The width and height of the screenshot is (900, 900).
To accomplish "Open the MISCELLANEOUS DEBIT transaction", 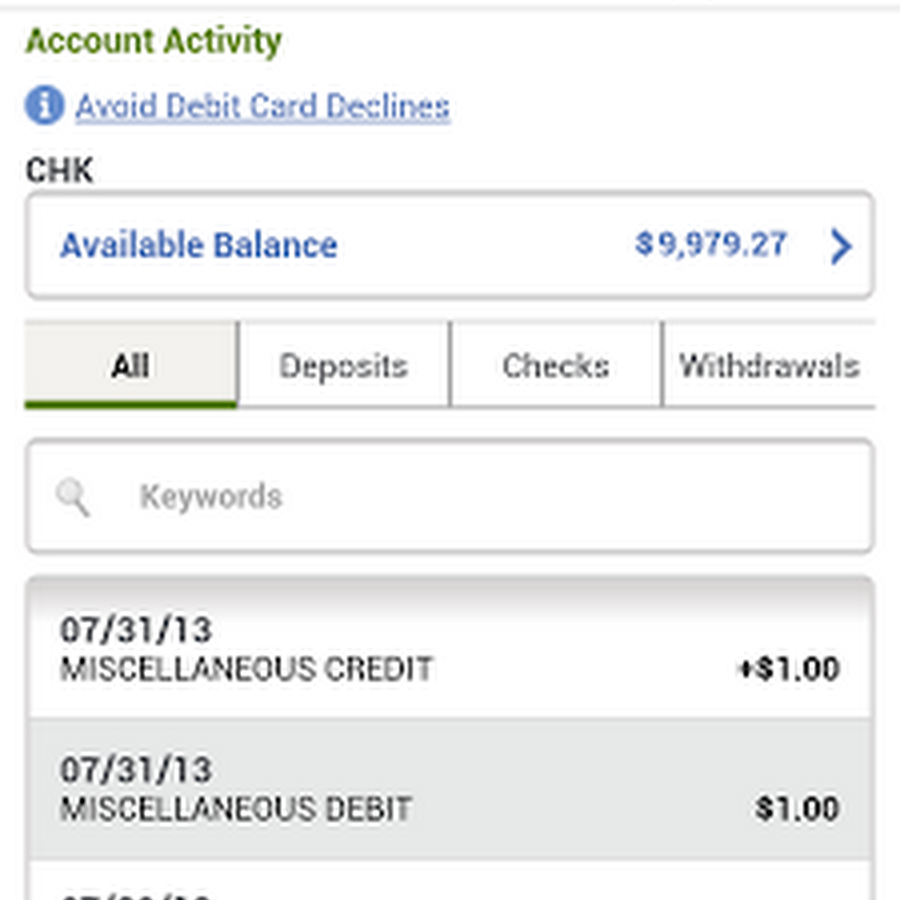I will [236, 808].
